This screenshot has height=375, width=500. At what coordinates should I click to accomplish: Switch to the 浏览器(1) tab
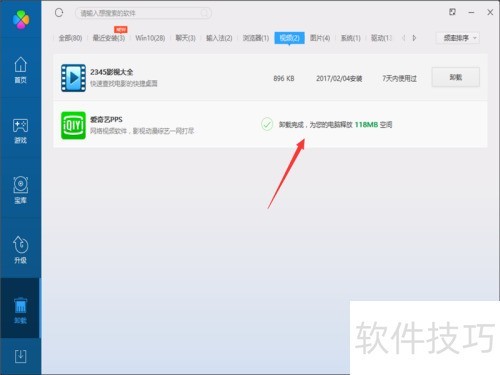tap(256, 38)
